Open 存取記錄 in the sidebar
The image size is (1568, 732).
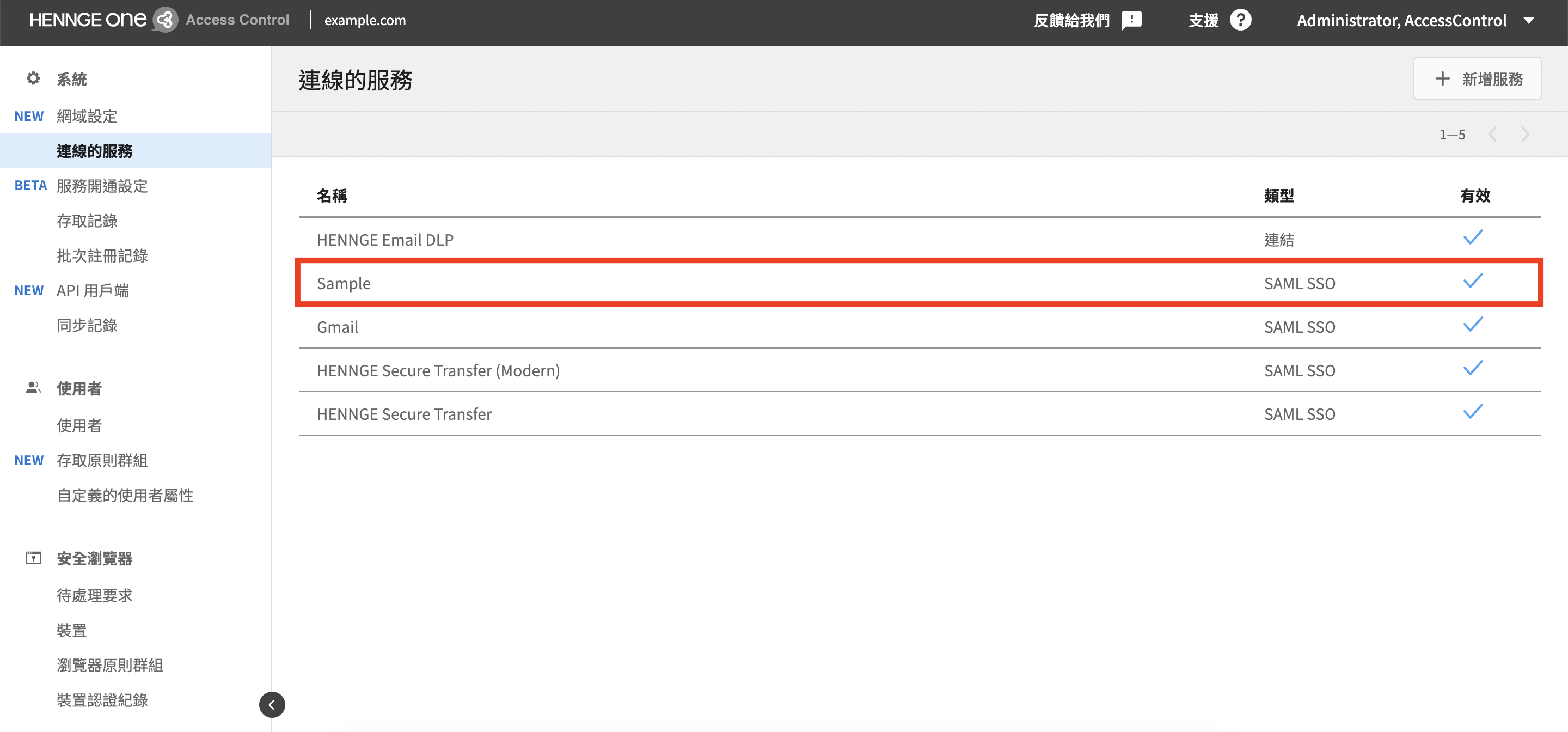pyautogui.click(x=87, y=221)
